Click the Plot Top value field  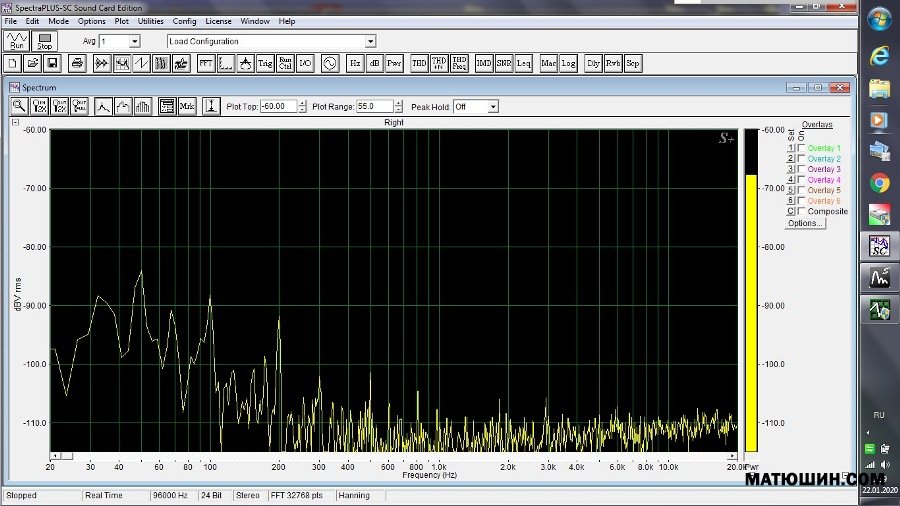point(276,106)
